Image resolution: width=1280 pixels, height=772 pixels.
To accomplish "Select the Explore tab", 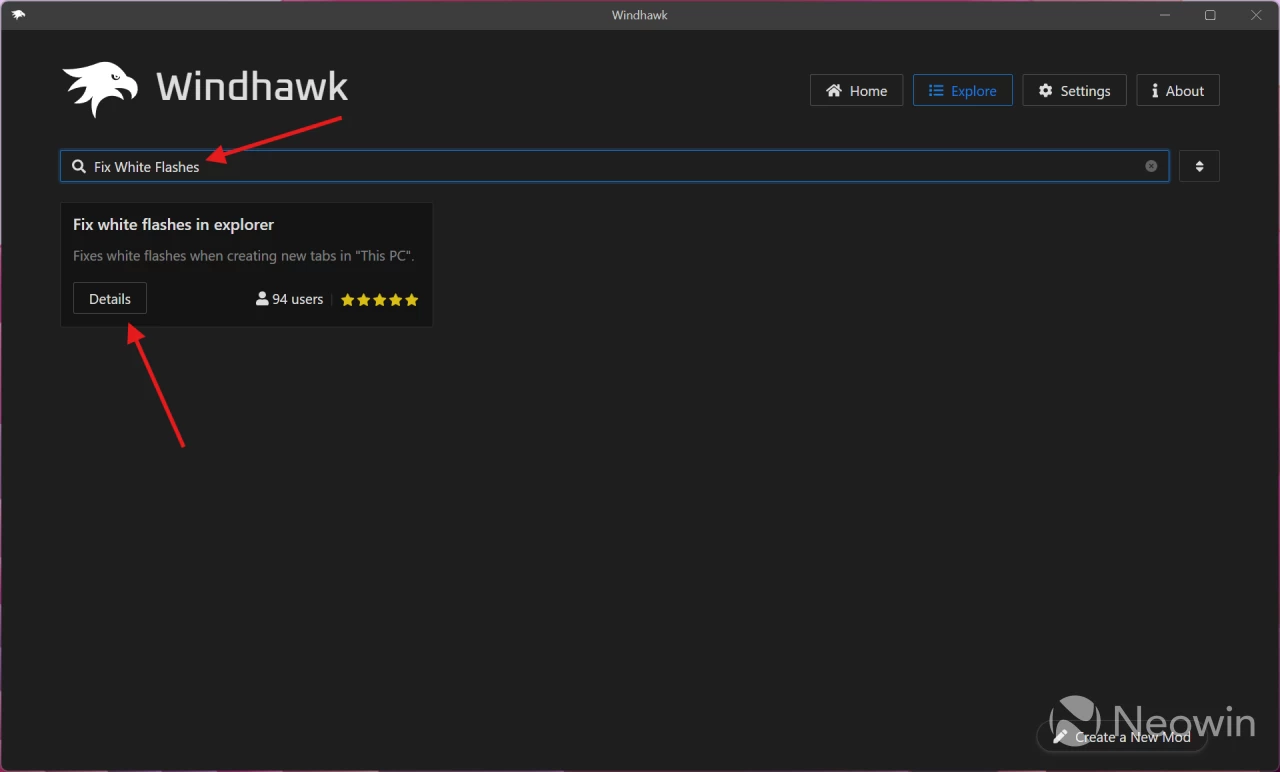I will pyautogui.click(x=963, y=90).
